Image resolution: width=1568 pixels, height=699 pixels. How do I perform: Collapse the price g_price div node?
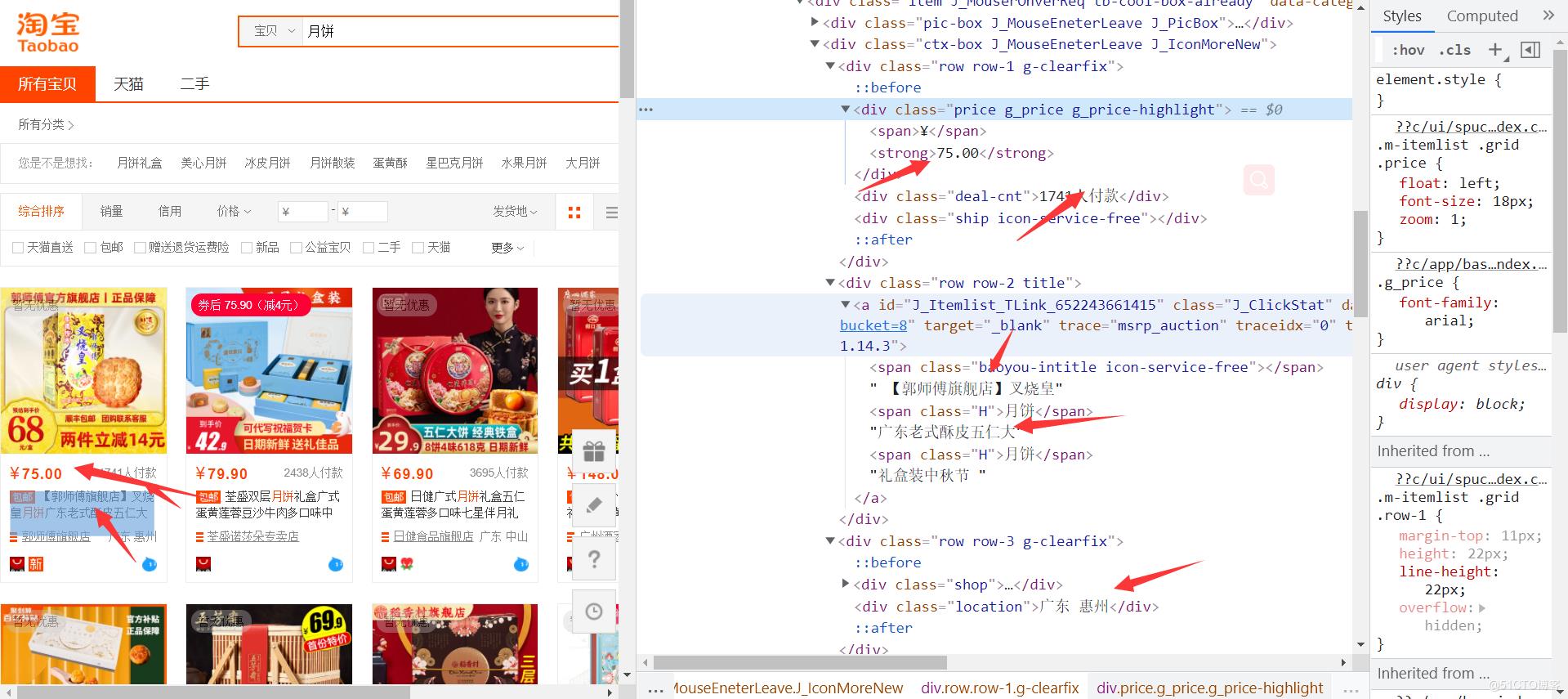pyautogui.click(x=846, y=110)
